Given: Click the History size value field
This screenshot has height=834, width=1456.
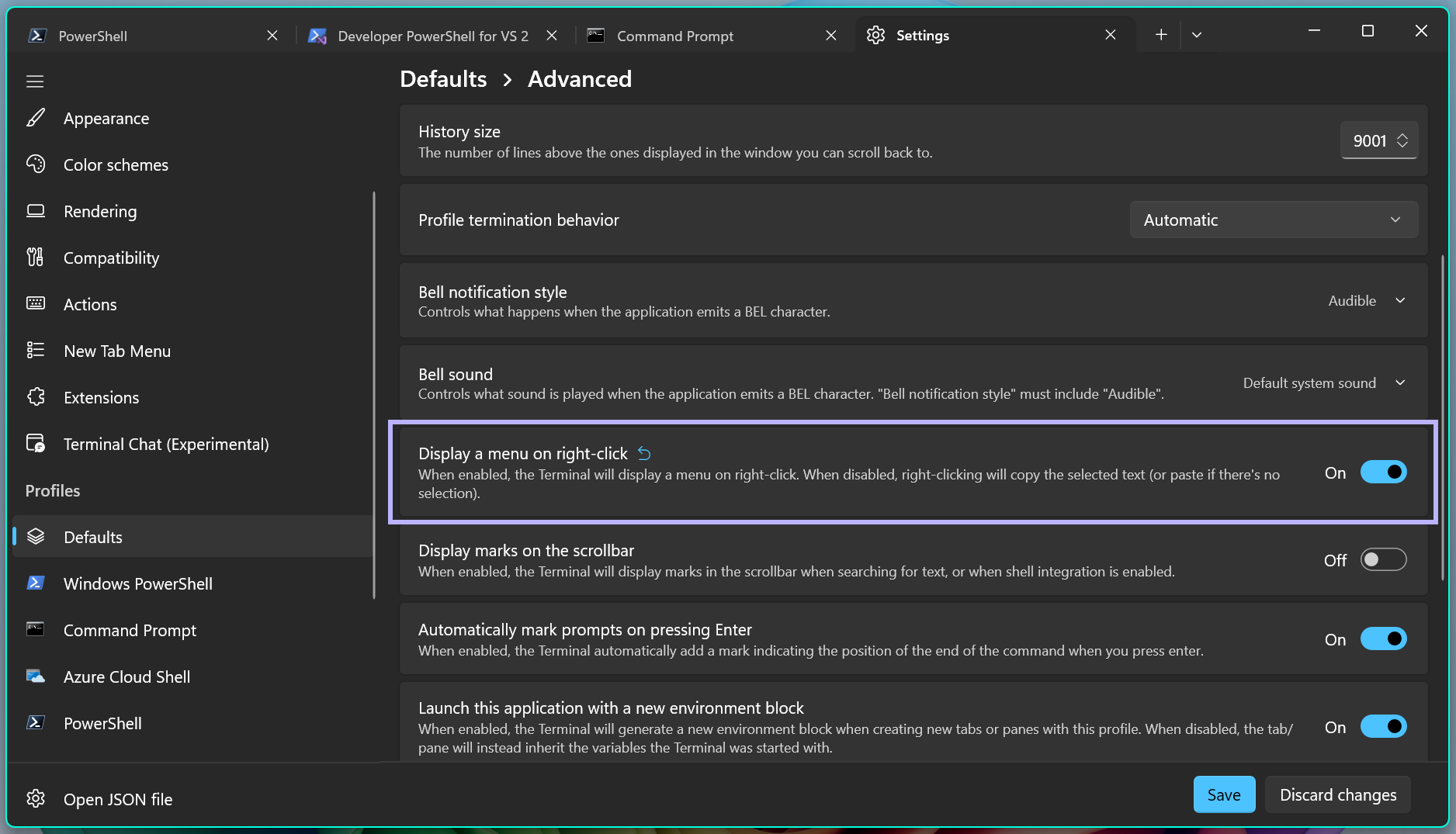Looking at the screenshot, I should (1369, 140).
